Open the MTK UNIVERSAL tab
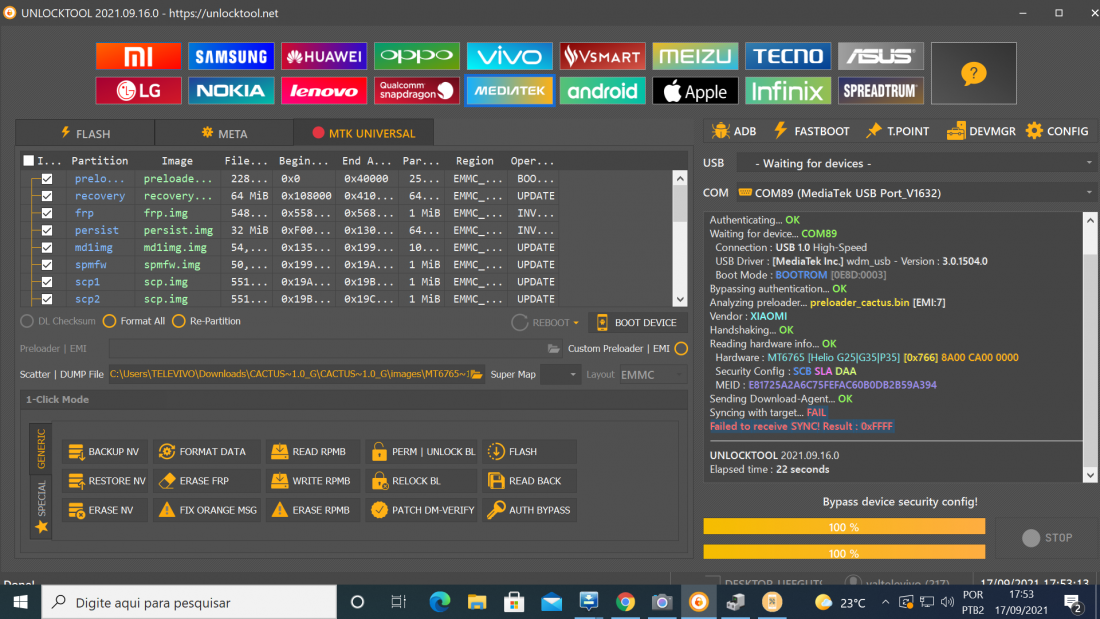Image resolution: width=1100 pixels, height=619 pixels. click(x=363, y=133)
